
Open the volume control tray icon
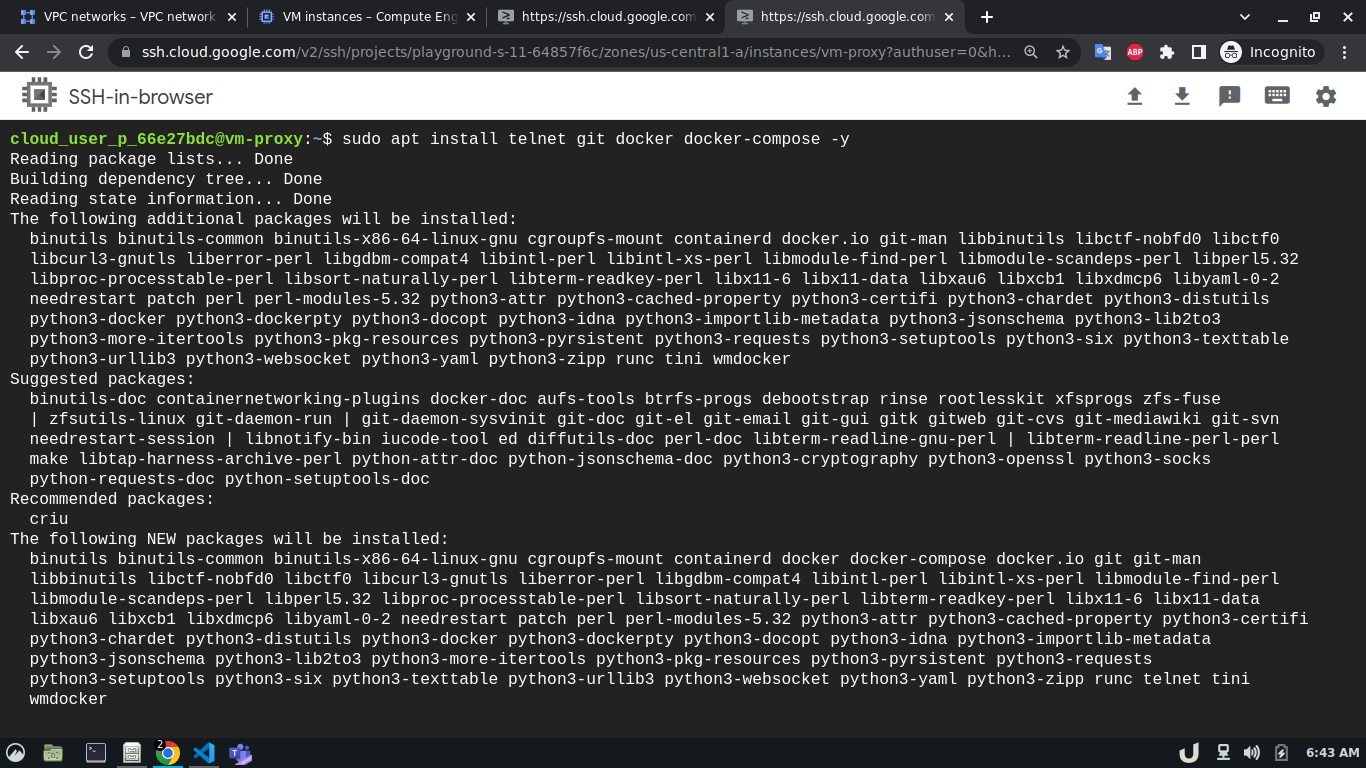(x=1251, y=752)
